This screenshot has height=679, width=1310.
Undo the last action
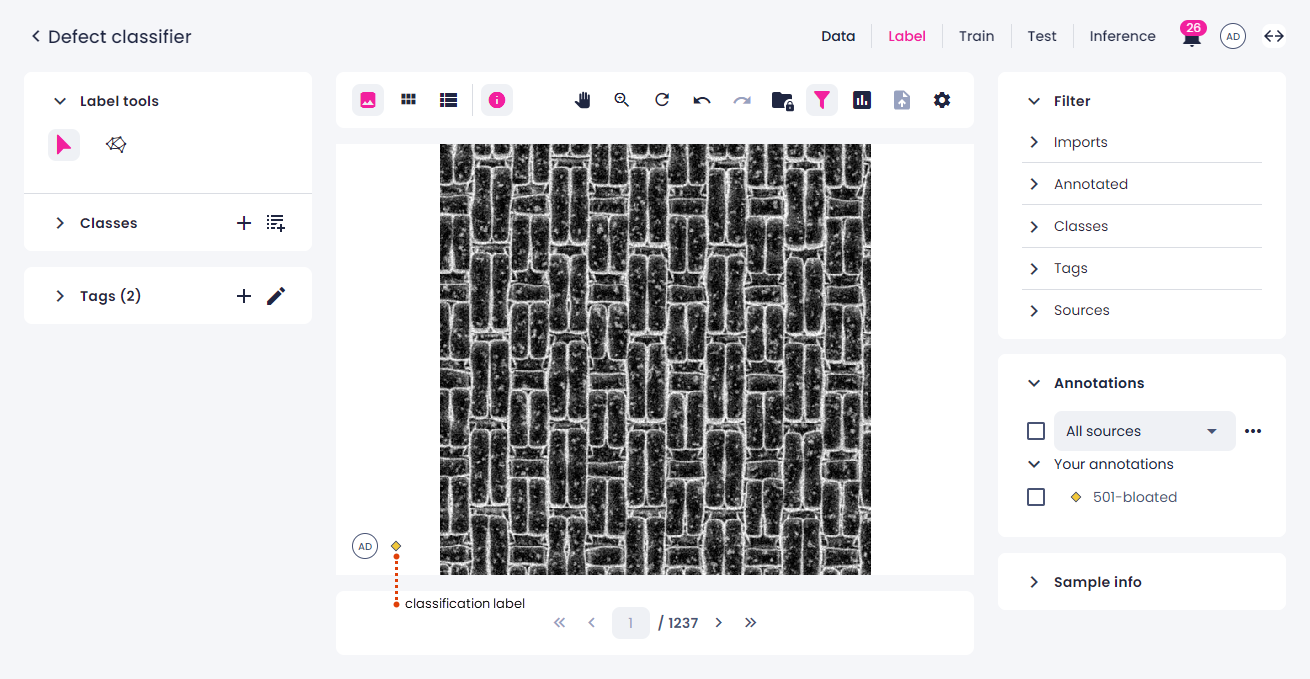pyautogui.click(x=702, y=100)
